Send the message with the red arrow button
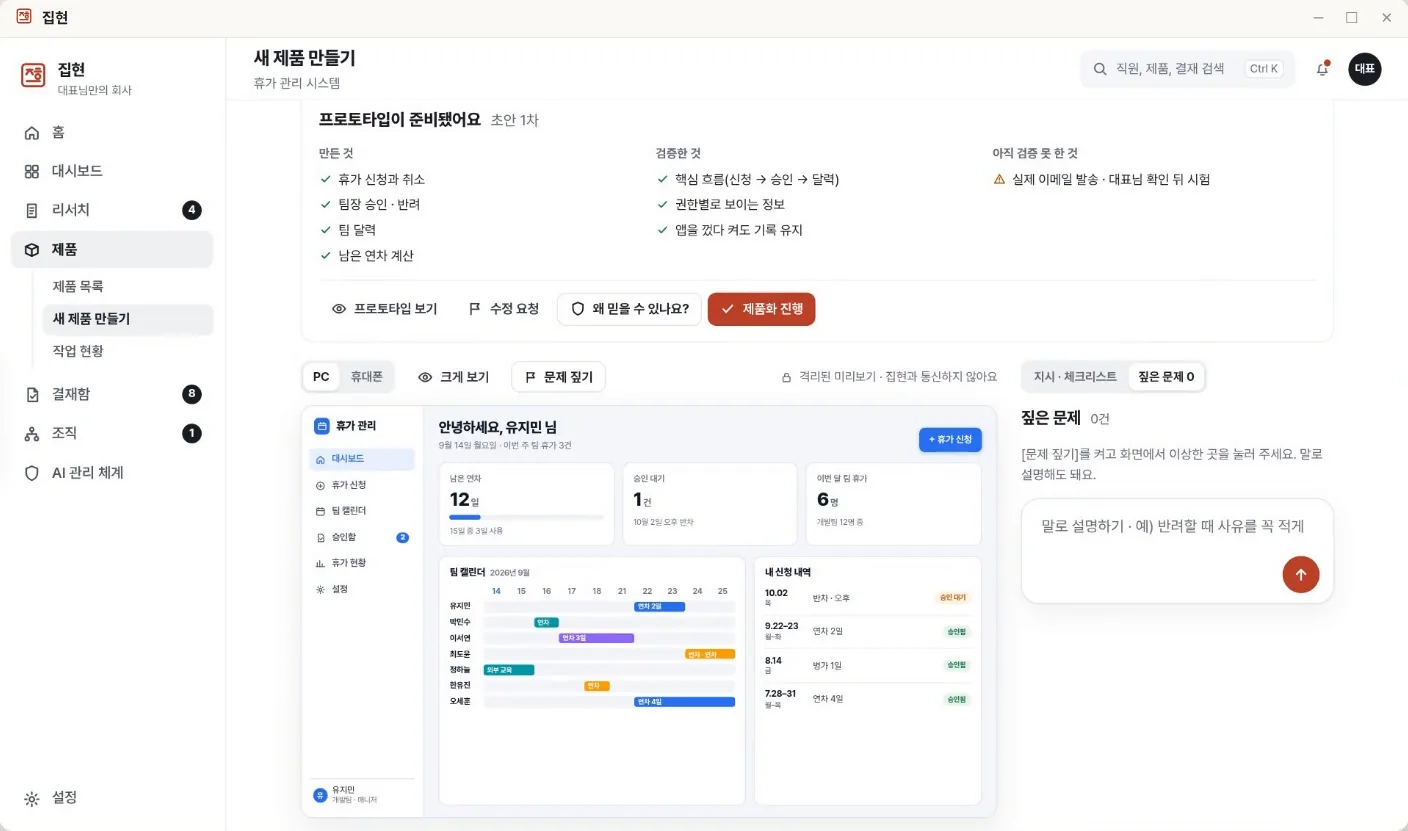 coord(1301,574)
